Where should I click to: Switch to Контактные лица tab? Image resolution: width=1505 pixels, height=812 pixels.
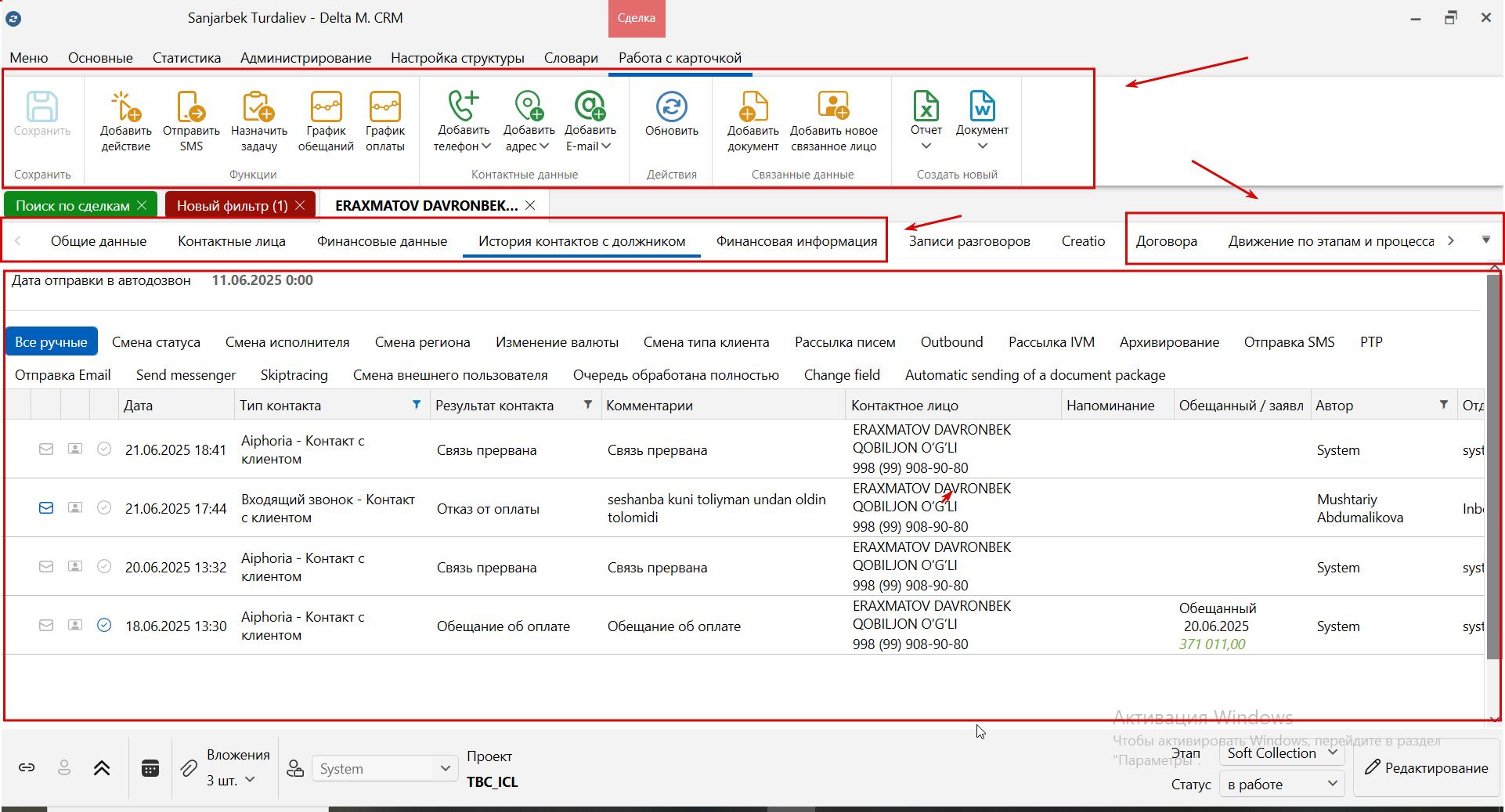[232, 241]
